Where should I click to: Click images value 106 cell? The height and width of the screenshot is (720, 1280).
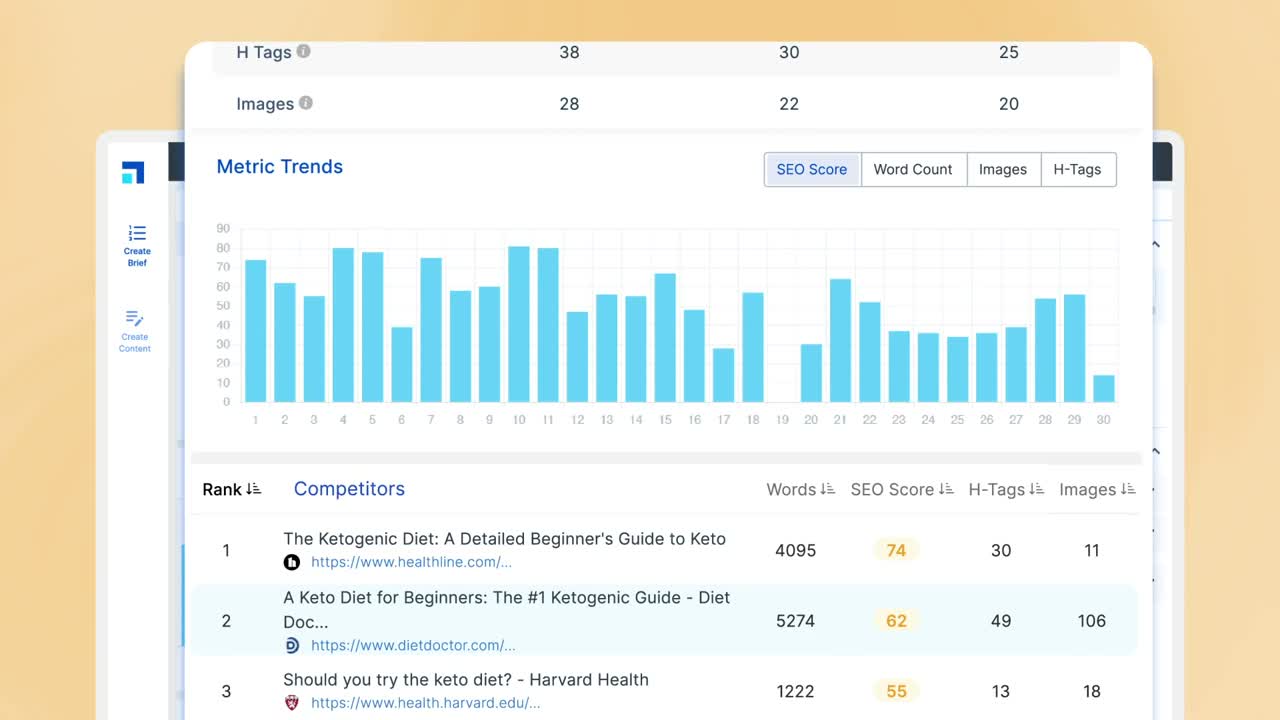click(1092, 621)
